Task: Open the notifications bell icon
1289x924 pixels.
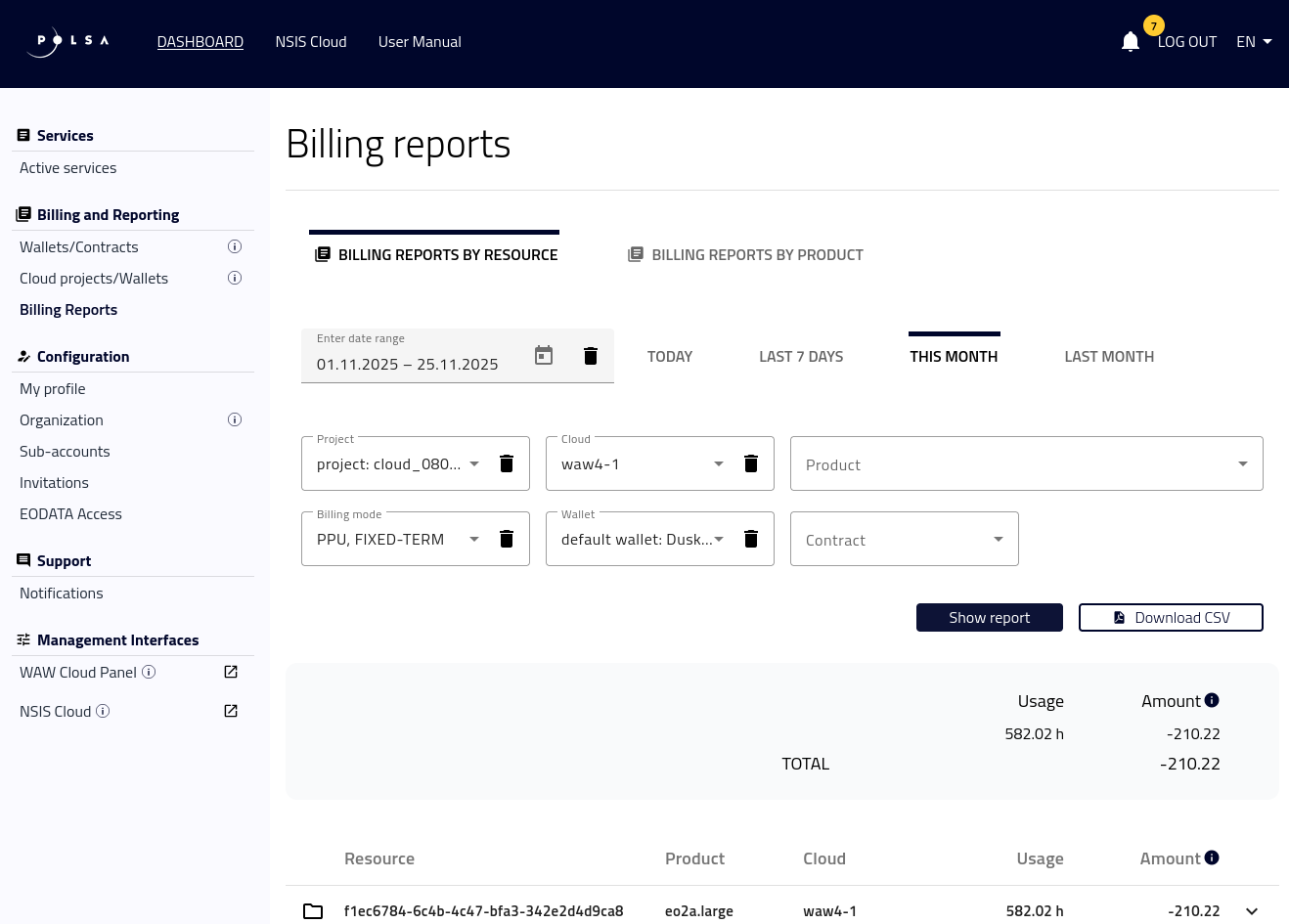Action: click(x=1131, y=41)
